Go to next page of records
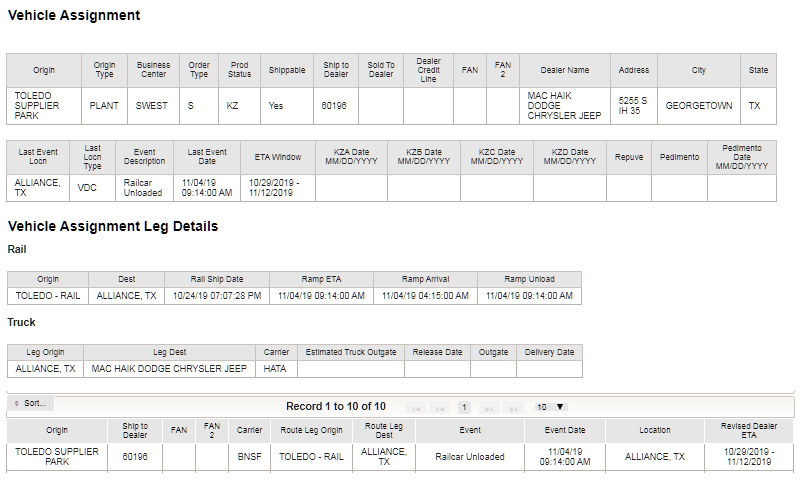The height and width of the screenshot is (482, 804). (x=489, y=408)
